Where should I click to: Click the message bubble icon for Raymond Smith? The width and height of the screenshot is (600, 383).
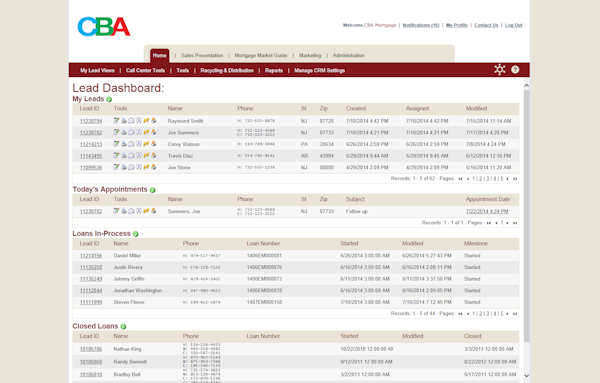(131, 121)
